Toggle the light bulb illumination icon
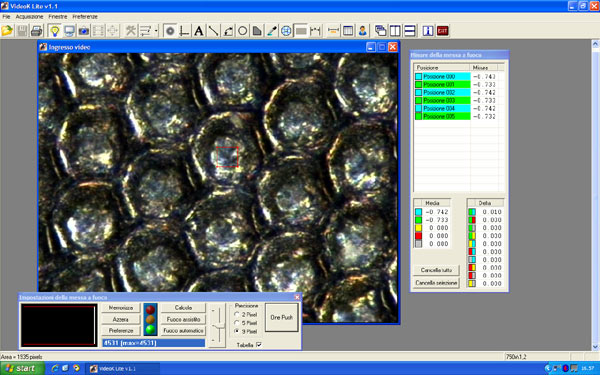 55,31
